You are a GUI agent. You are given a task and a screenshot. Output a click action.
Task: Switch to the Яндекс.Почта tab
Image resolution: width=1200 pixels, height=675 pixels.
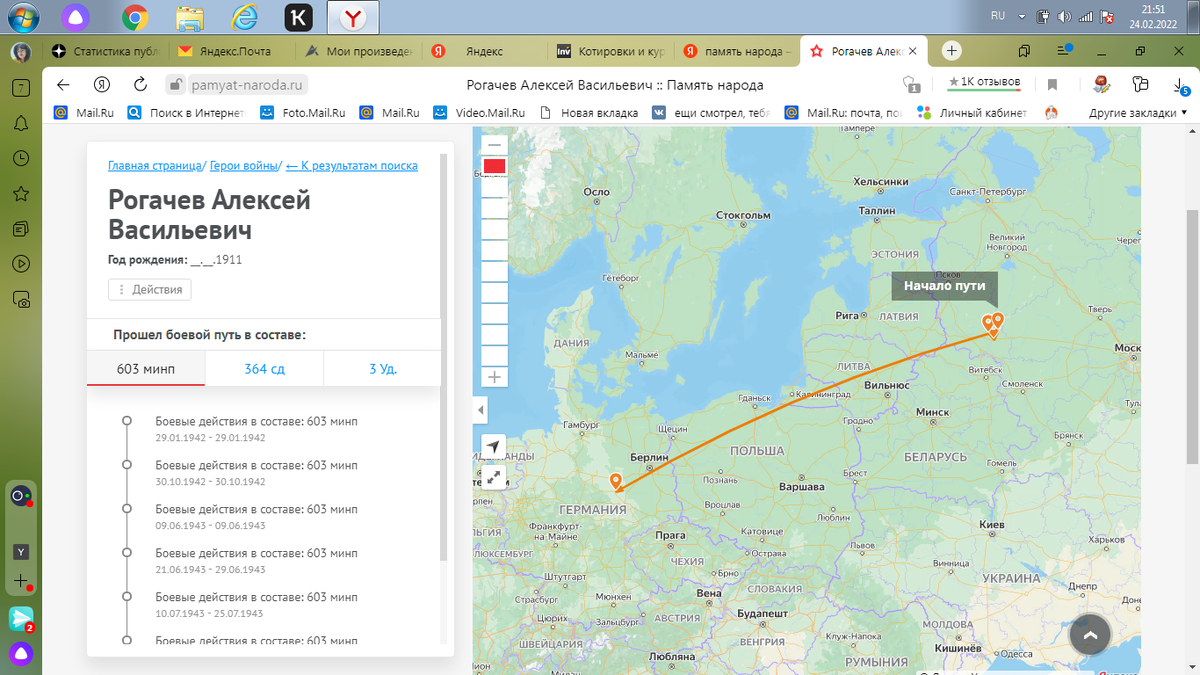[x=235, y=51]
